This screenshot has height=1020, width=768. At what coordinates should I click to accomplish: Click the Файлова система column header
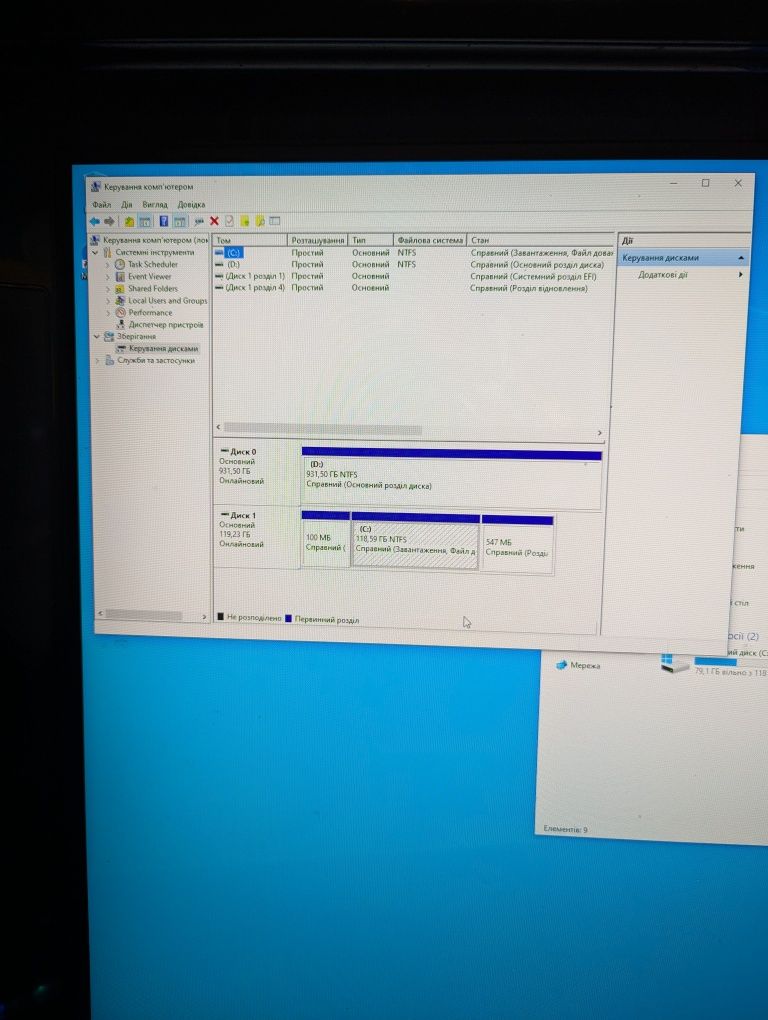coord(430,240)
